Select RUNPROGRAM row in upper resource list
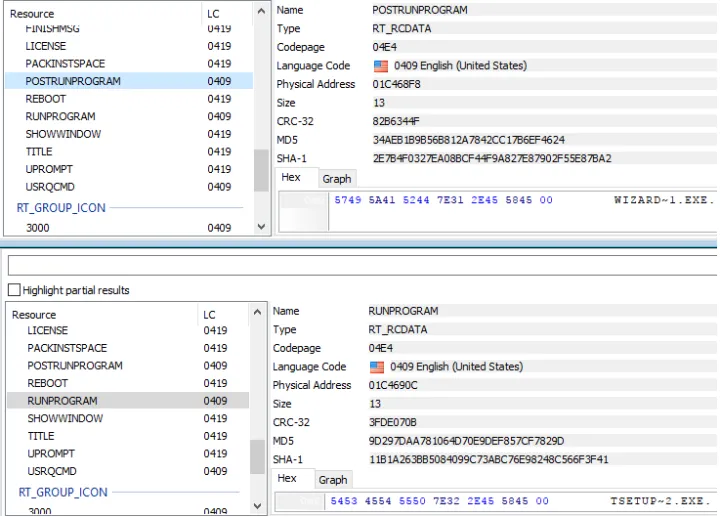 click(x=129, y=116)
